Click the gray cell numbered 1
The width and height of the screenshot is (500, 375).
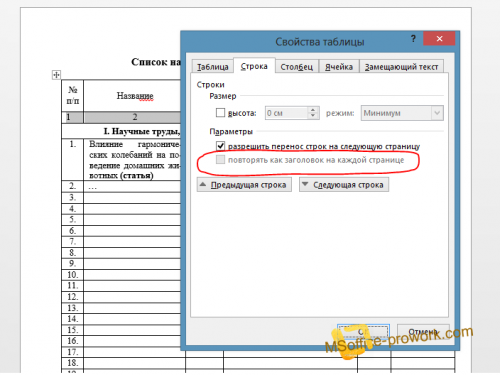point(72,117)
